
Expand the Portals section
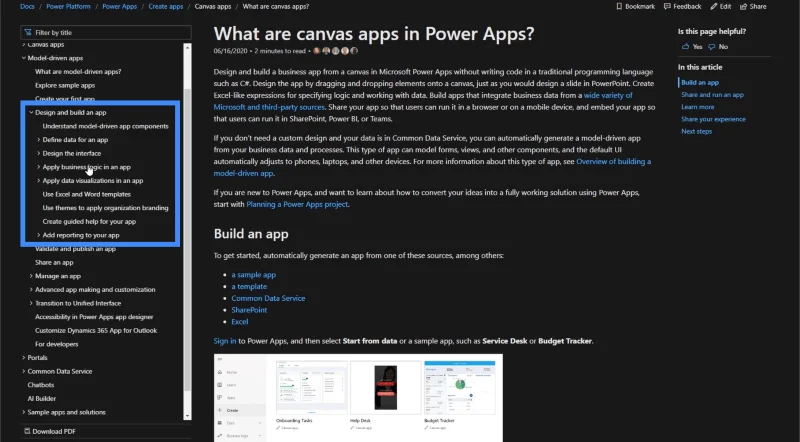pyautogui.click(x=23, y=358)
